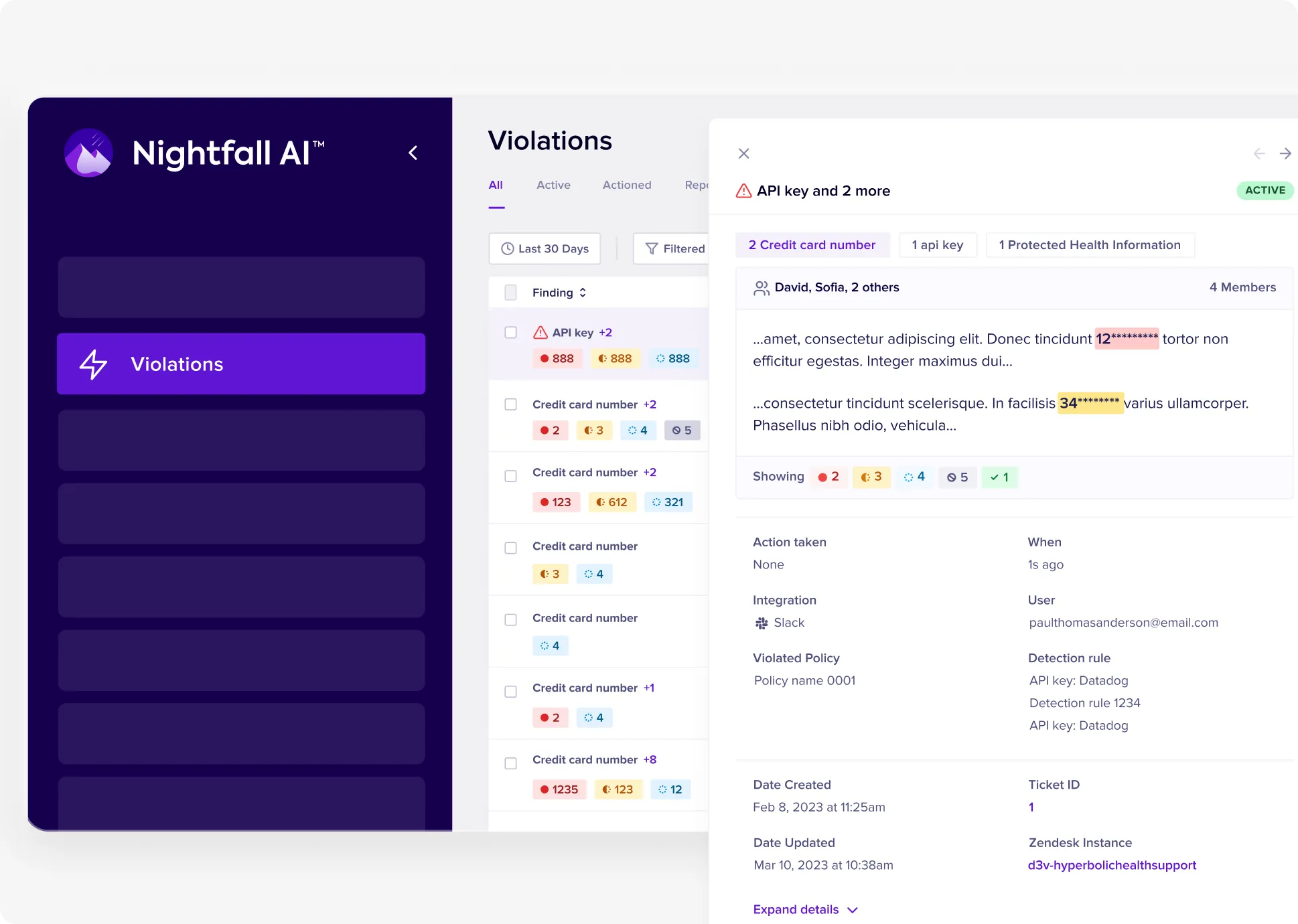This screenshot has height=924, width=1298.
Task: Click the lightning bolt Violations icon
Action: point(93,364)
